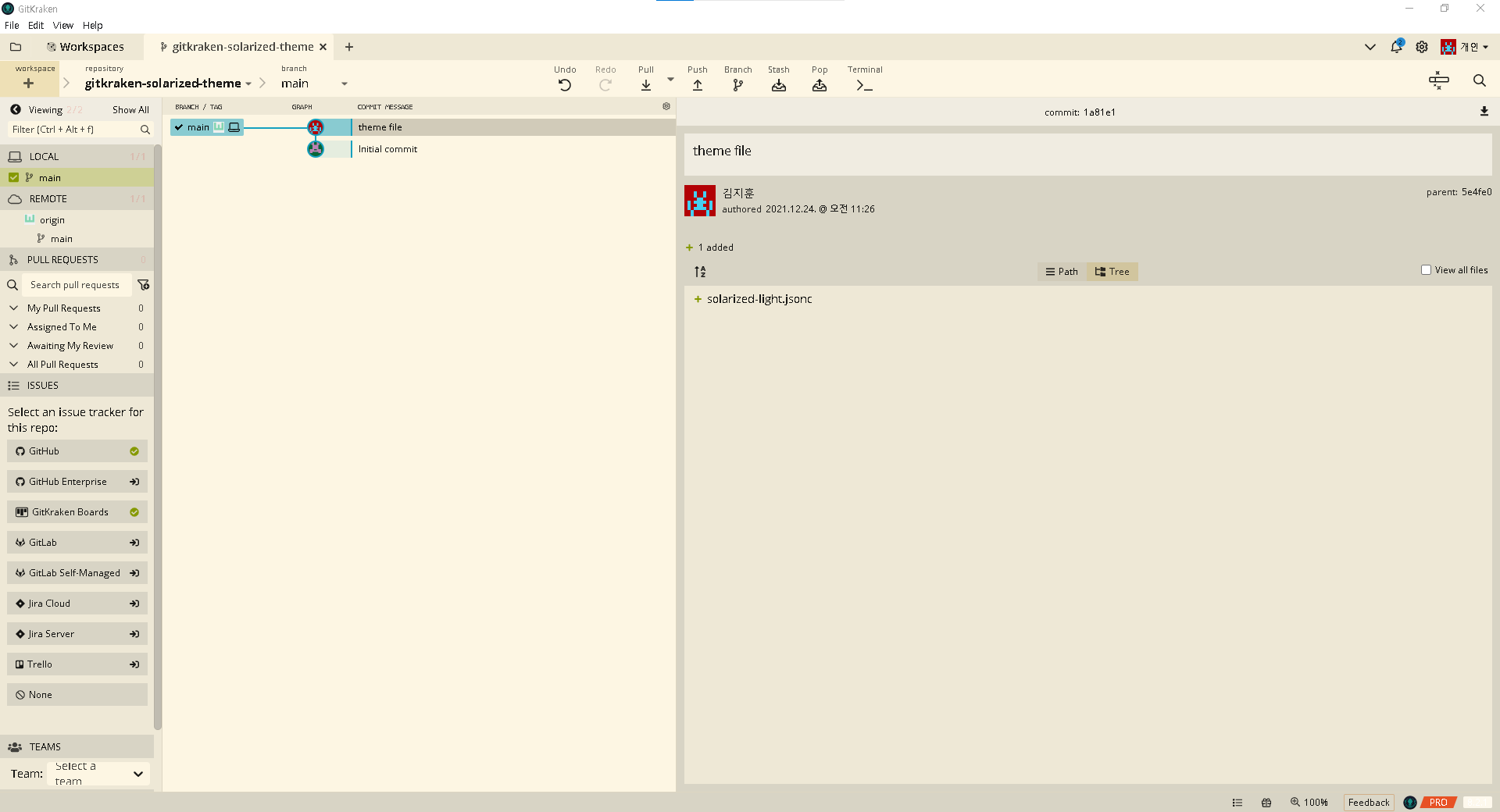
Task: Open preferences gear icon
Action: [x=1422, y=47]
